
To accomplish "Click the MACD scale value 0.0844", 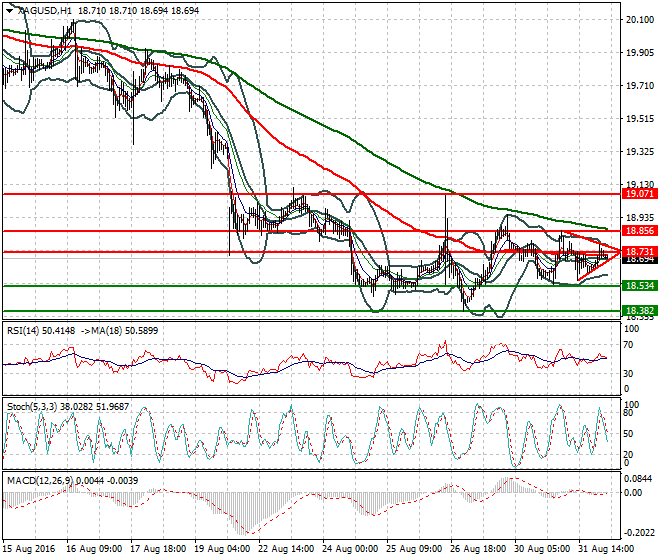I will pyautogui.click(x=638, y=479).
